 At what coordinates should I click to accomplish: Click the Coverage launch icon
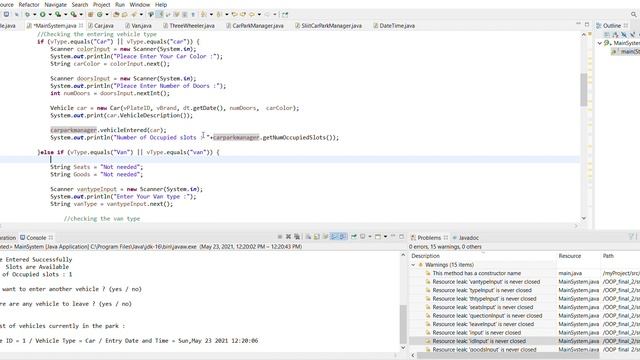58,14
